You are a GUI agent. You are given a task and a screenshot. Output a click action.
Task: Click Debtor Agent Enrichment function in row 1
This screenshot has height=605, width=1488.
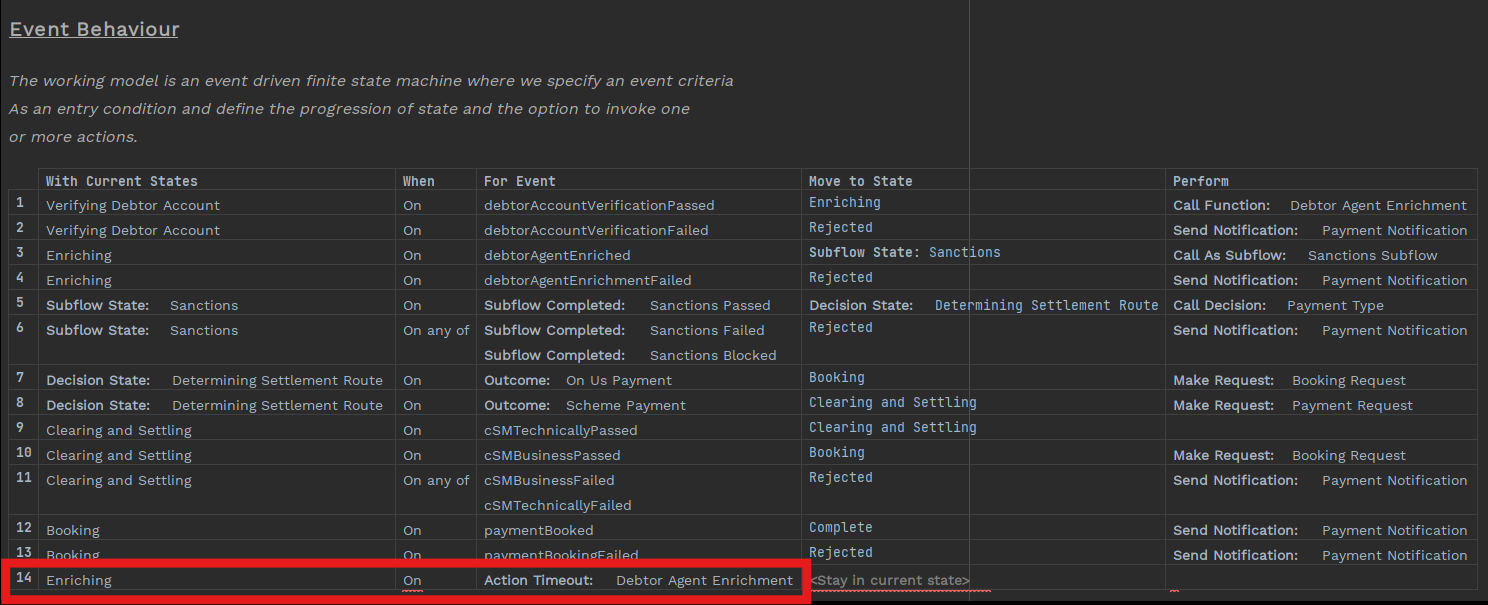point(1378,205)
